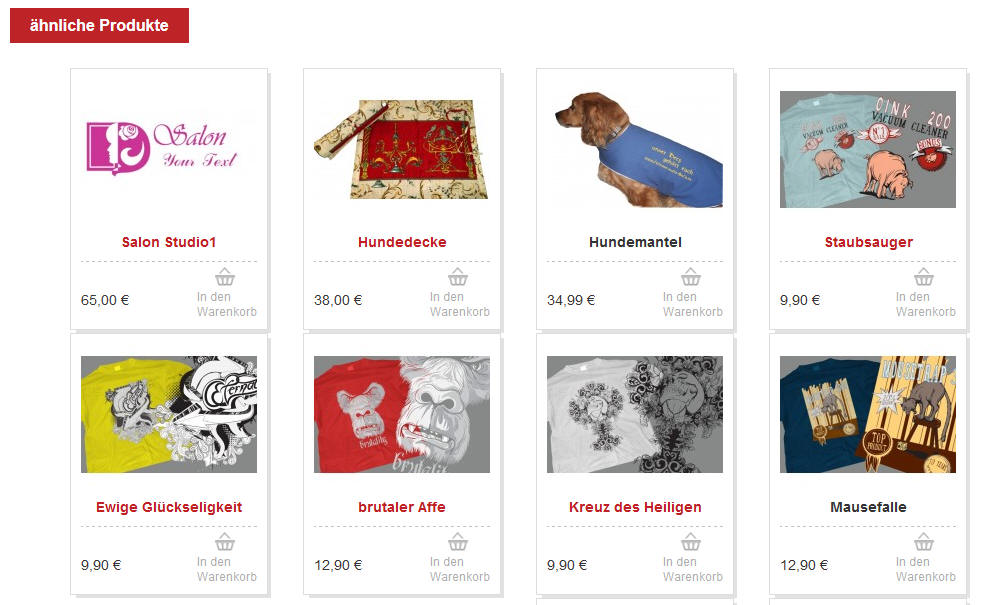Open the Staubsauger product title link
The width and height of the screenshot is (992, 605).
pyautogui.click(x=868, y=242)
